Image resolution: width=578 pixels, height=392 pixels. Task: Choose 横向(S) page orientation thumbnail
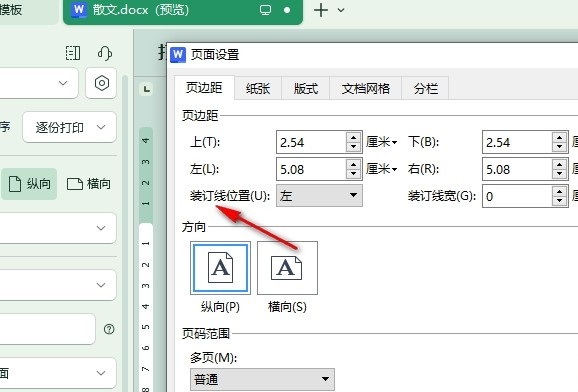click(287, 268)
